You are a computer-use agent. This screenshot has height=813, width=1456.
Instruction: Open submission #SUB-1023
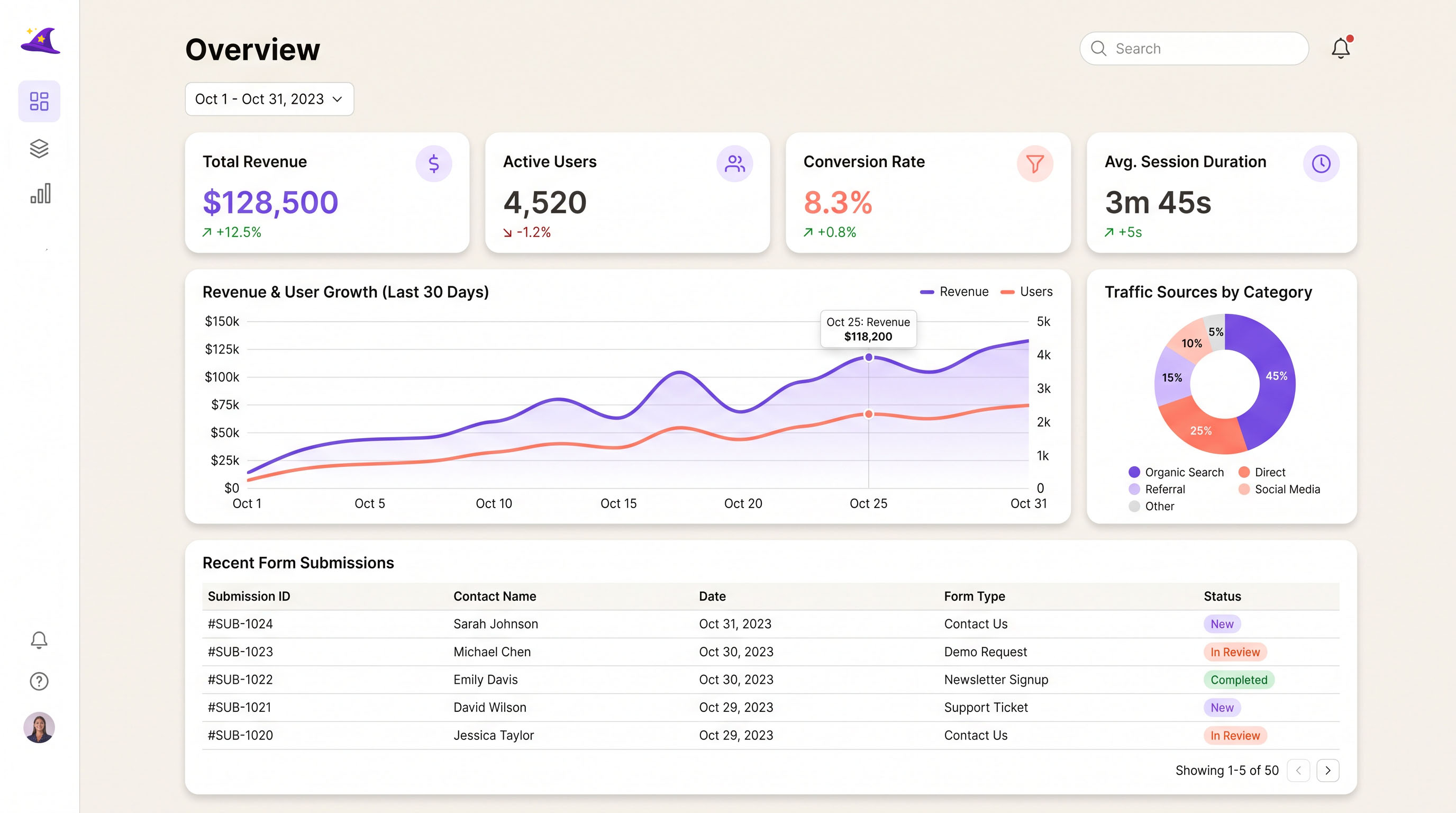coord(240,652)
